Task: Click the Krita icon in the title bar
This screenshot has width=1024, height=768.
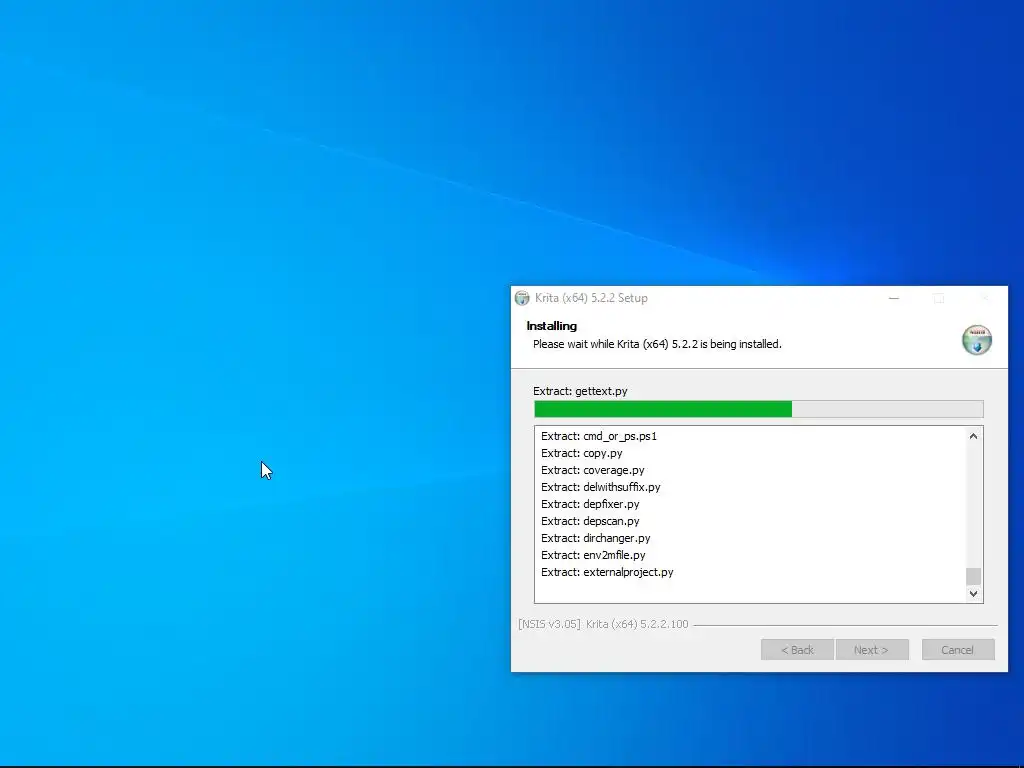Action: (522, 298)
